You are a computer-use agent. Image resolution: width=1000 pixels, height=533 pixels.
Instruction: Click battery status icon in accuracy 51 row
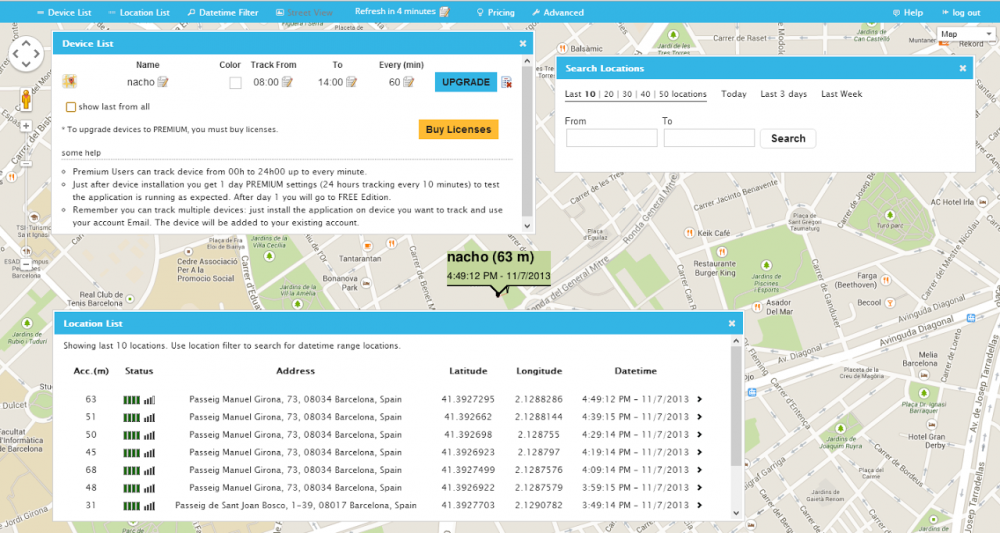(x=131, y=418)
